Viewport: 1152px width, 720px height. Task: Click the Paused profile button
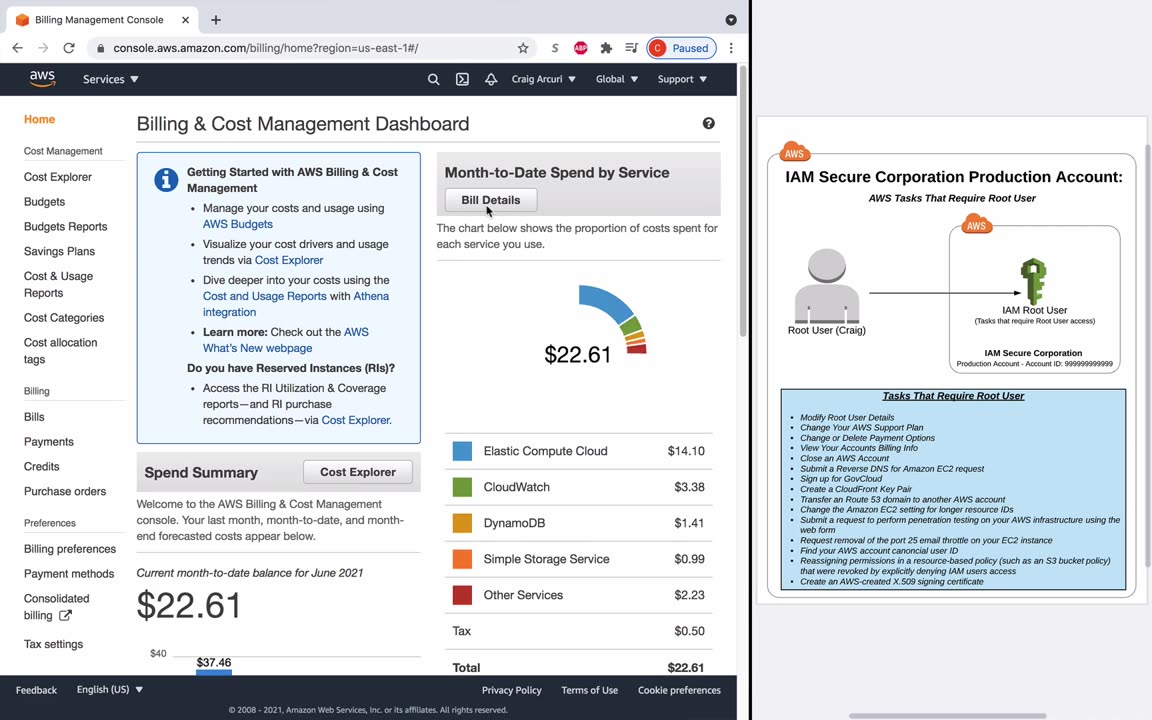tap(681, 48)
